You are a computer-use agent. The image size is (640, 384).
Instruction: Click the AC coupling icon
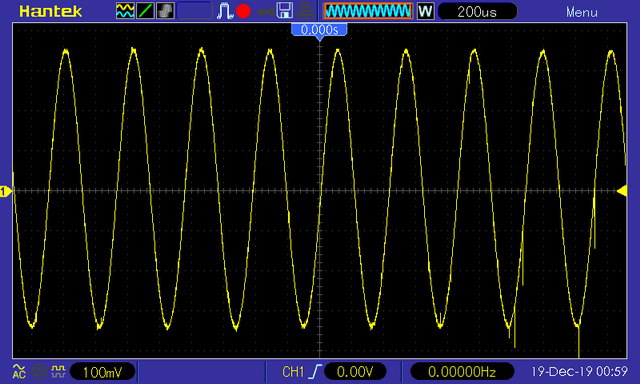point(19,371)
